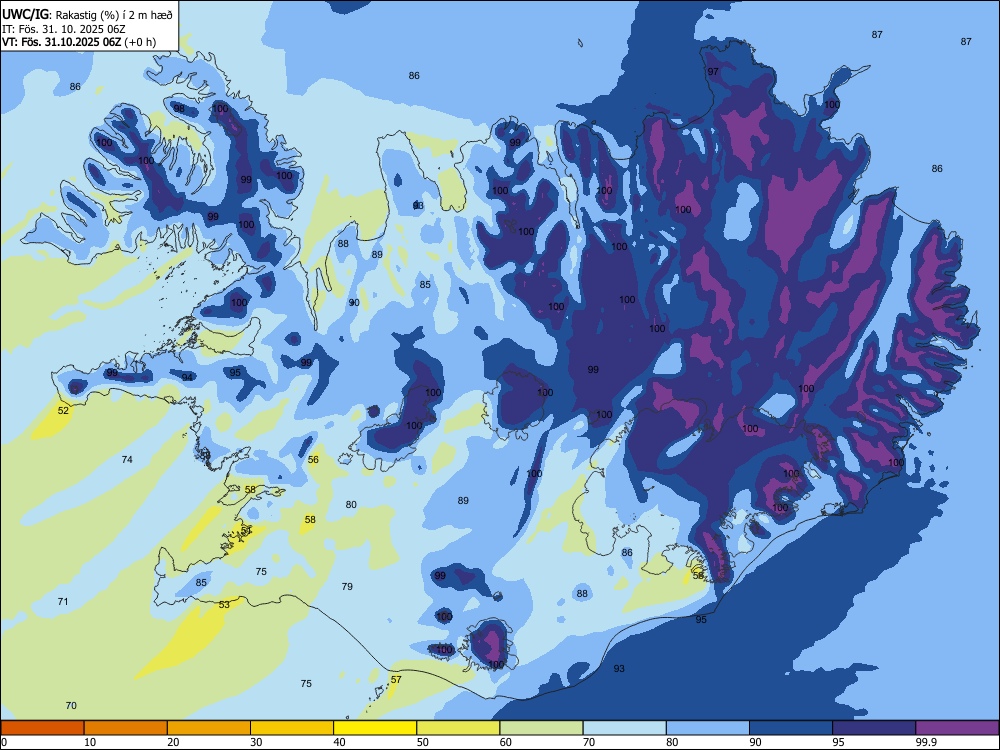Click the '60' legend scale label
Viewport: 1000px width, 750px height.
pos(506,742)
